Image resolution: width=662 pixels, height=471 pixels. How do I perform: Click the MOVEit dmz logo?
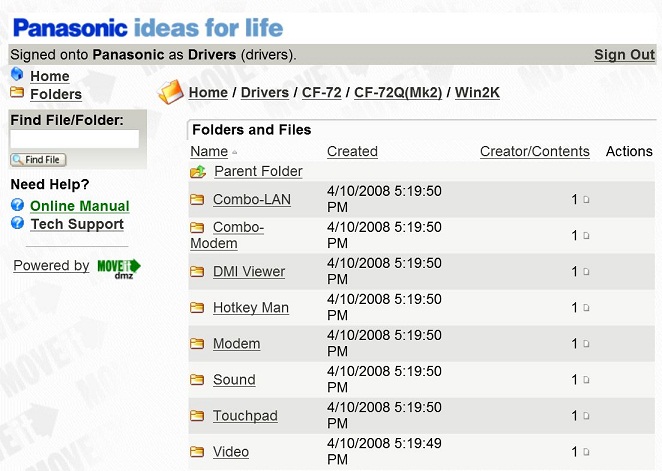[x=119, y=268]
